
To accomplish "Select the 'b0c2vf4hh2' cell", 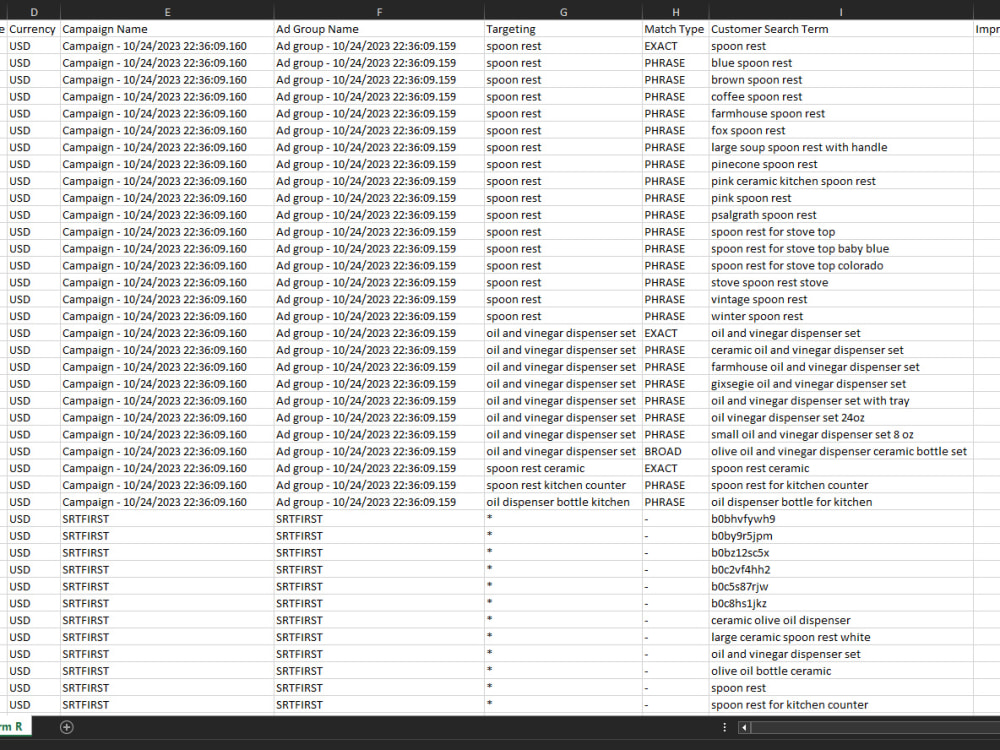I will pyautogui.click(x=841, y=570).
